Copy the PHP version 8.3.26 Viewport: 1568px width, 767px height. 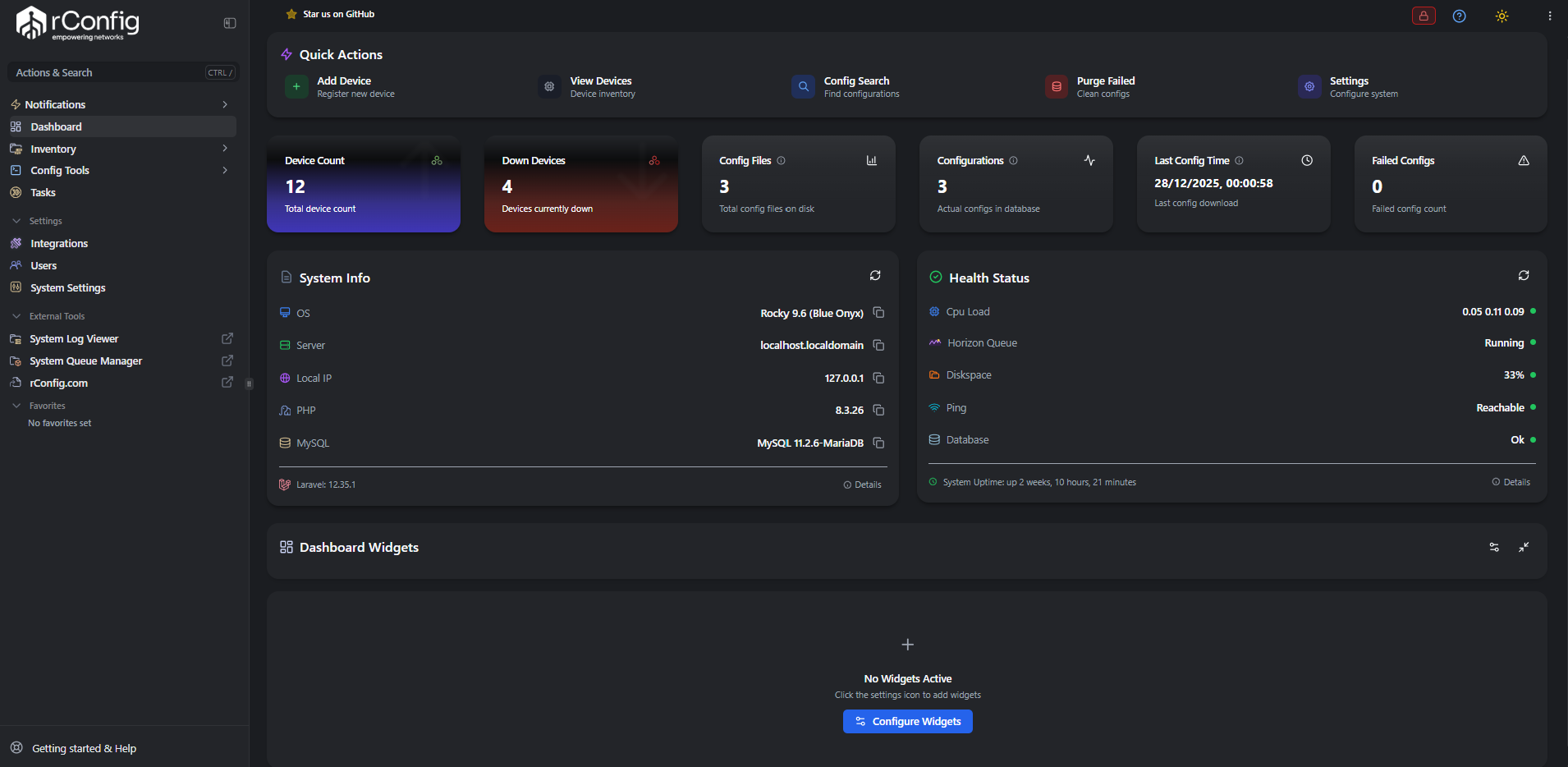coord(878,410)
